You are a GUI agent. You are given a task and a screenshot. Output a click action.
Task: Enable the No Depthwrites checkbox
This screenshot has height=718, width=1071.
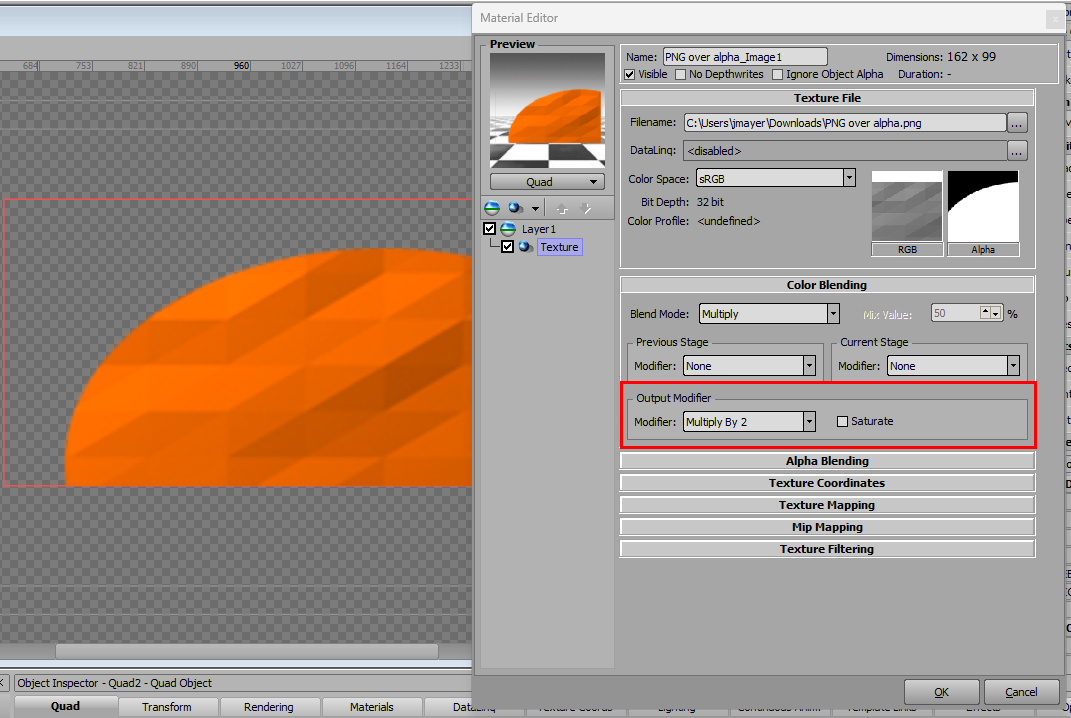pos(680,74)
